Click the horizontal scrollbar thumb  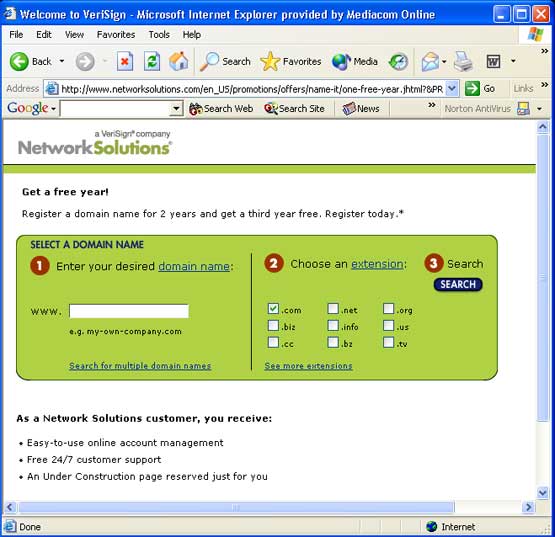pyautogui.click(x=236, y=507)
